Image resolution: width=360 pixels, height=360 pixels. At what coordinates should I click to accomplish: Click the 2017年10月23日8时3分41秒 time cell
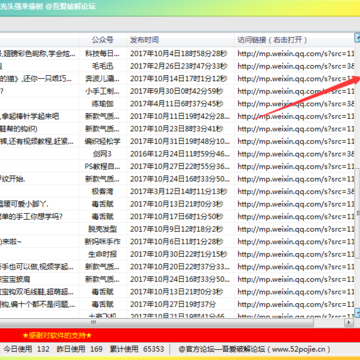180,129
